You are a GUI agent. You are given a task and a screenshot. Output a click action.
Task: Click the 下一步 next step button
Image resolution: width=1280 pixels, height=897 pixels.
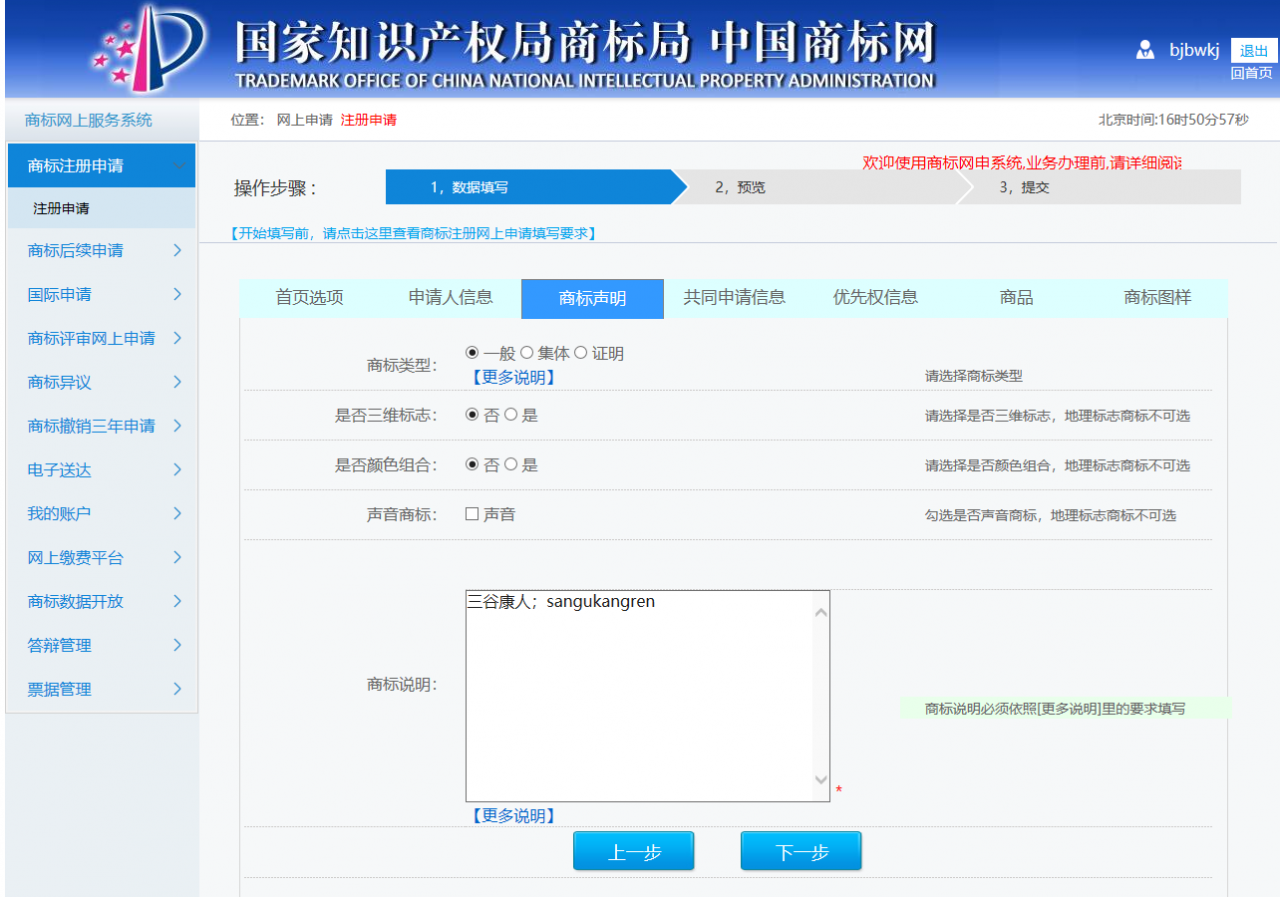tap(800, 850)
